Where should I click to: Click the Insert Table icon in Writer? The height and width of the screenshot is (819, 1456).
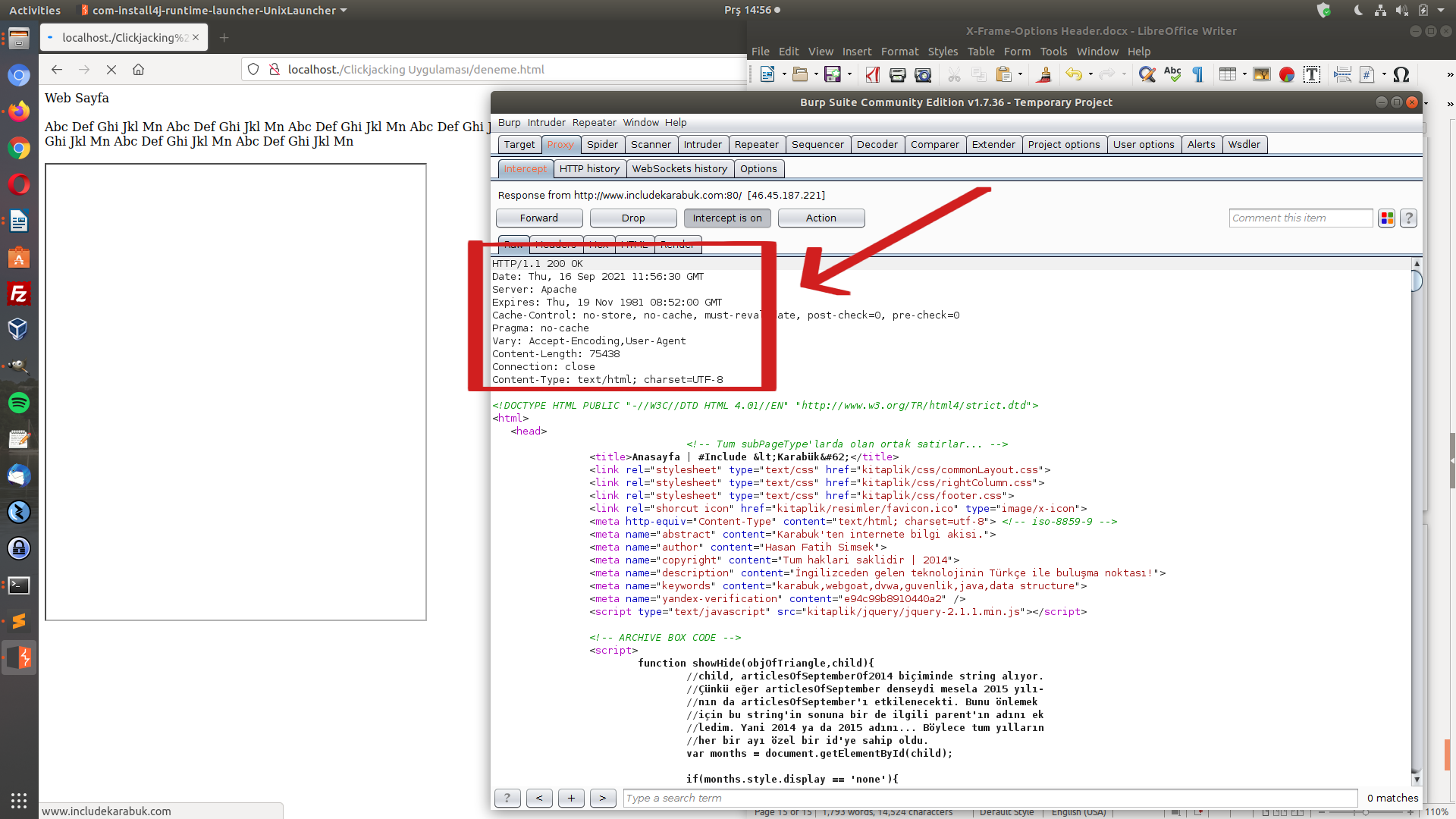1227,74
